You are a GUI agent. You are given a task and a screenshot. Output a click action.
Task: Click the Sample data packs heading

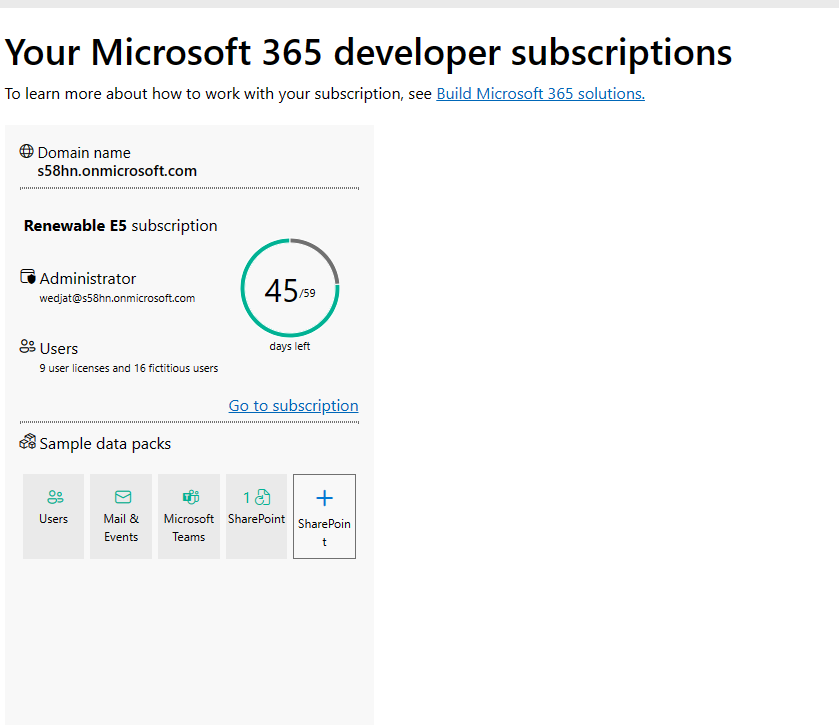[105, 444]
